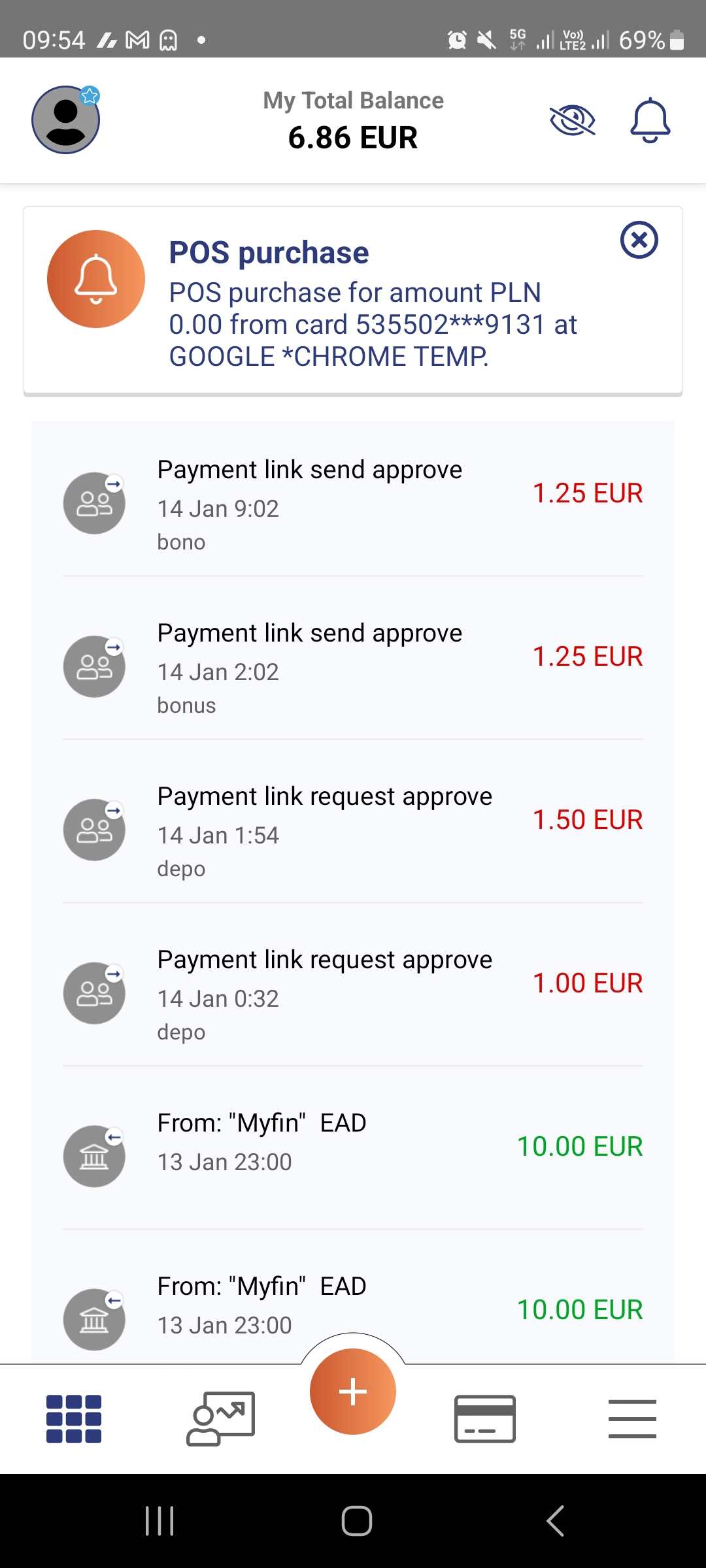Select the 14 Jan 0:32 depo transaction
The width and height of the screenshot is (706, 1568).
(353, 993)
